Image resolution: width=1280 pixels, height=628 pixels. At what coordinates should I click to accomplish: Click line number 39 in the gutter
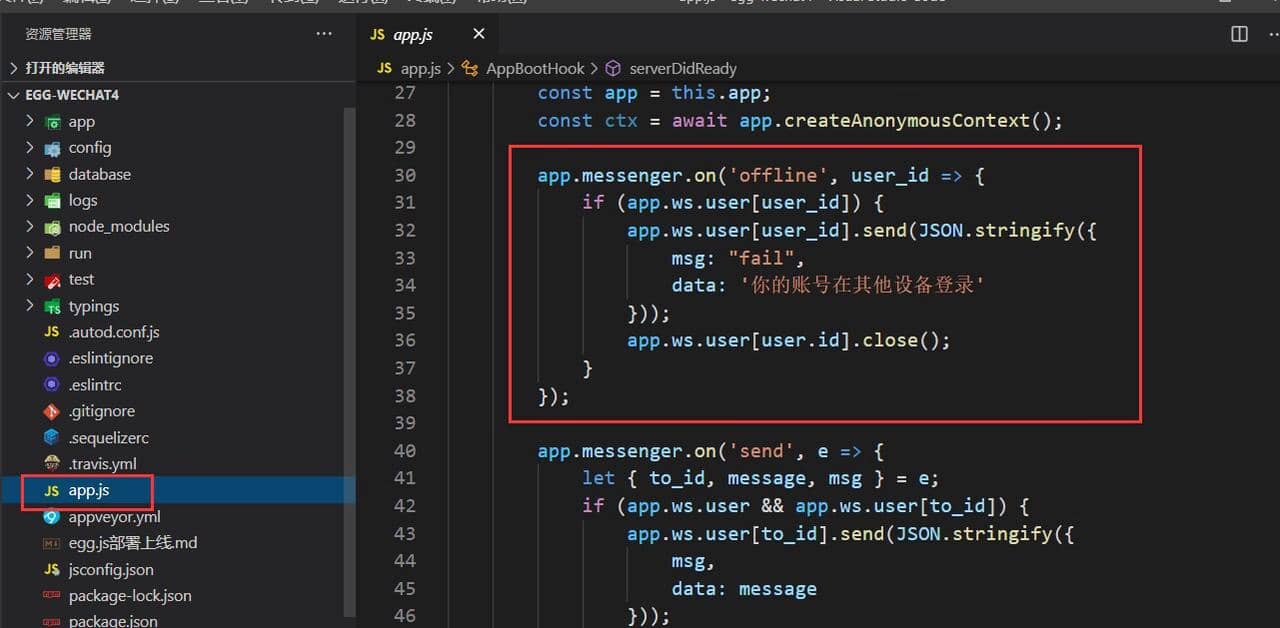point(404,423)
